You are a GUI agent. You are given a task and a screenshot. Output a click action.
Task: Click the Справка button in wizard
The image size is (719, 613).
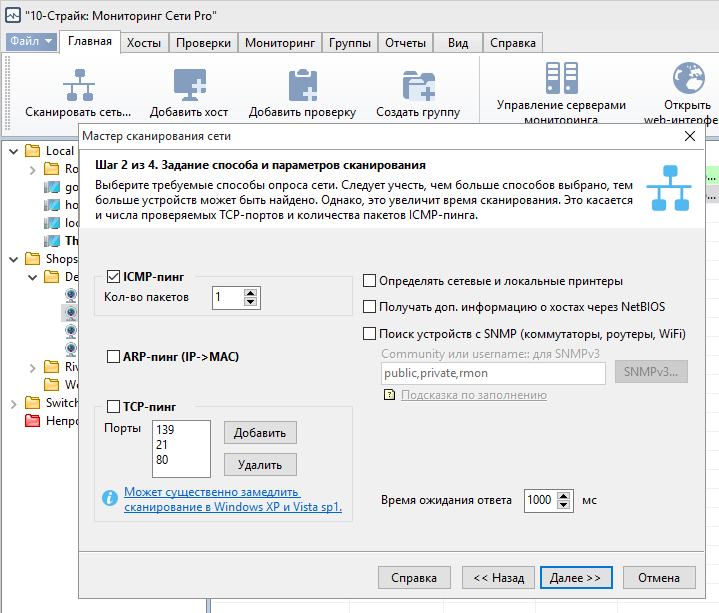tap(414, 578)
